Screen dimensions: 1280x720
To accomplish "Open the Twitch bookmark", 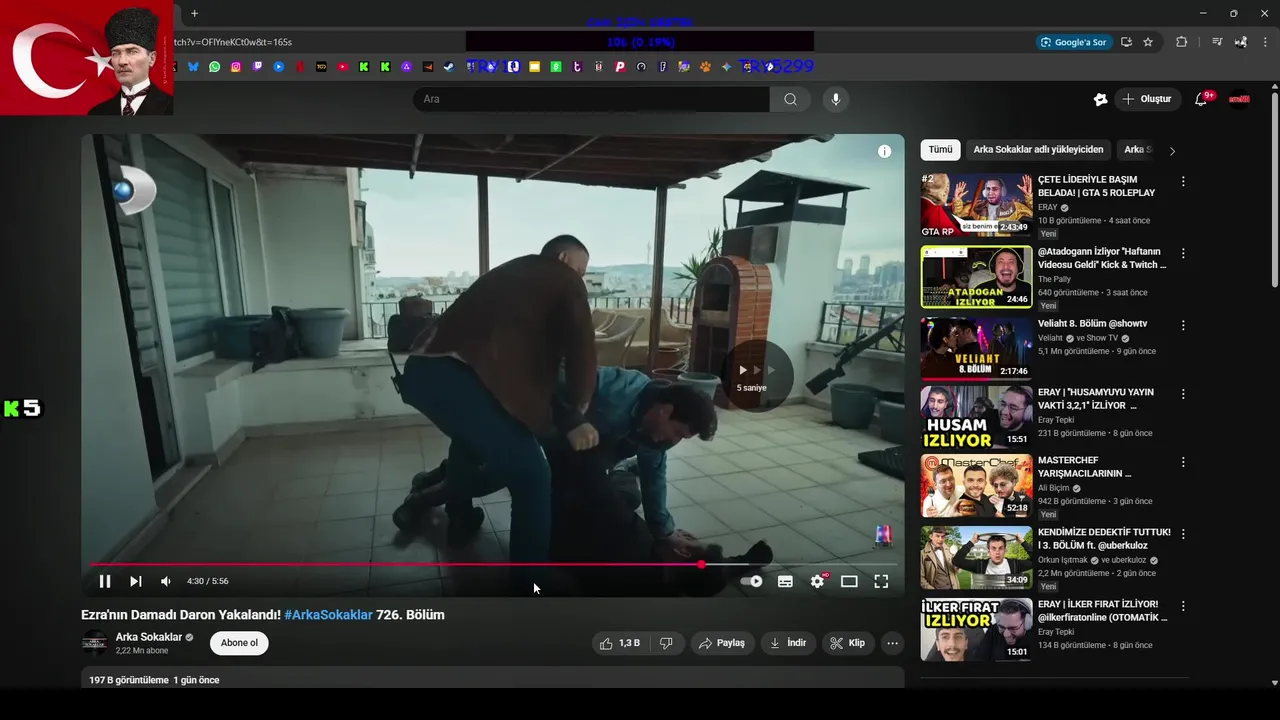I will (257, 67).
